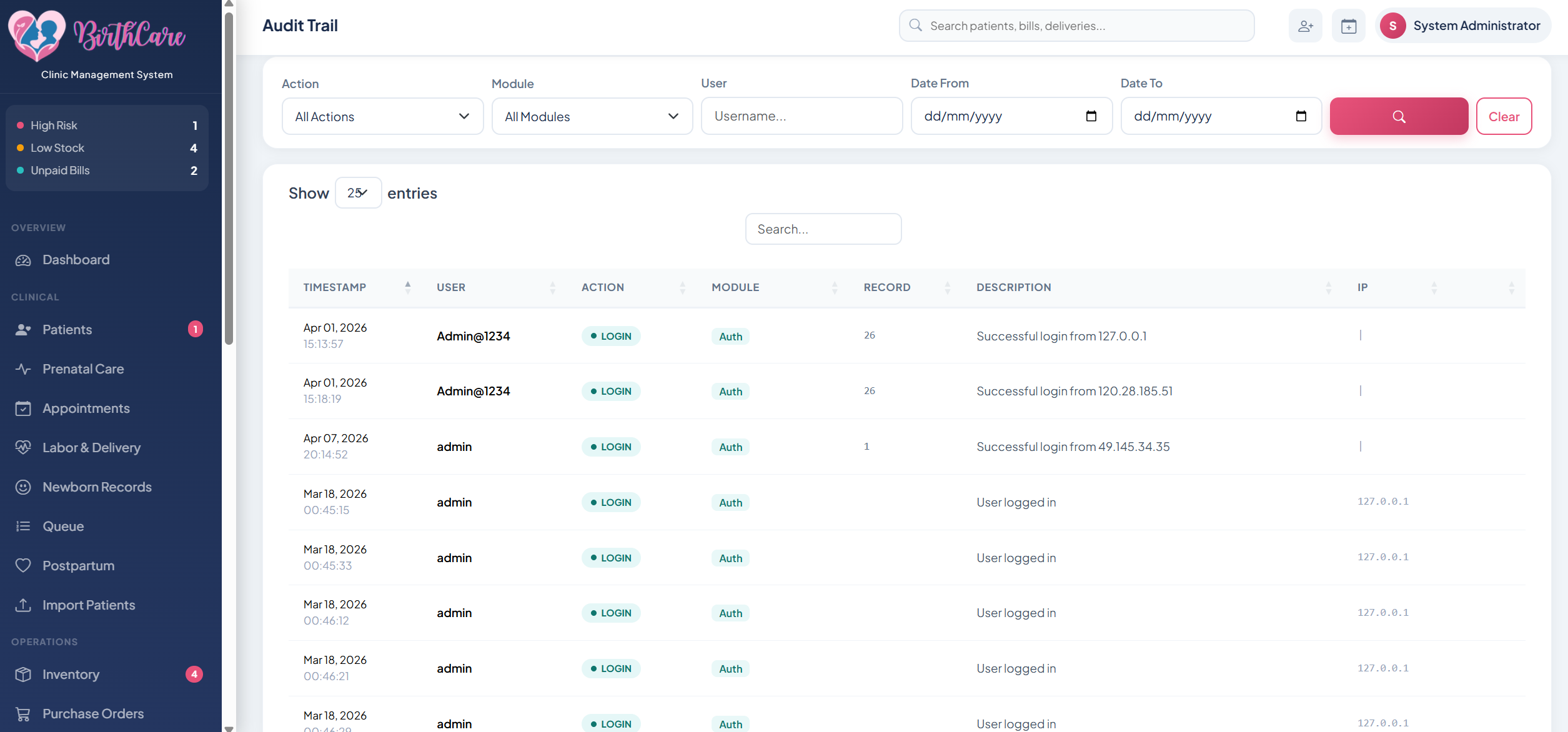This screenshot has height=732, width=1568.
Task: Click the Import Patients upload icon
Action: 23,605
